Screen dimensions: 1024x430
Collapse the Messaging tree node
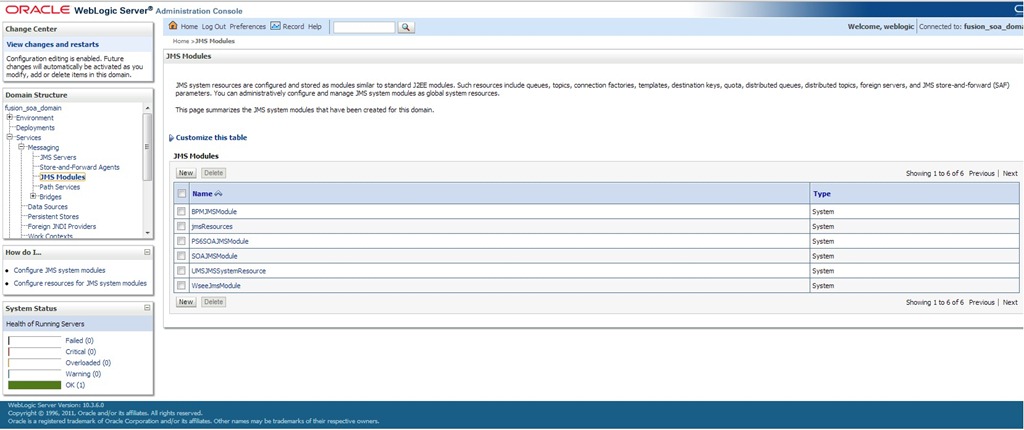point(22,147)
